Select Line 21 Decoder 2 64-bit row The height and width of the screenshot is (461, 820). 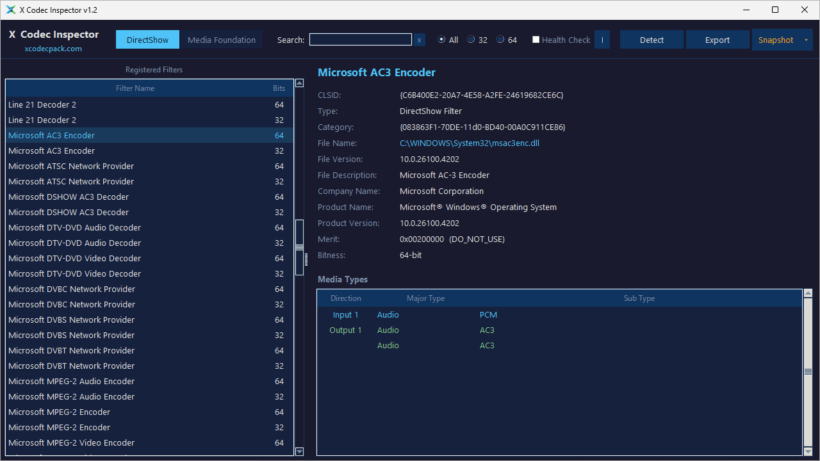[x=150, y=105]
